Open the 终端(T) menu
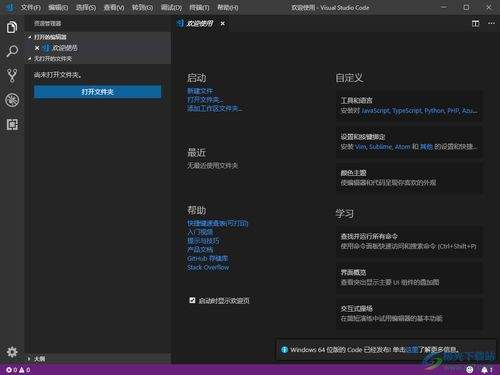 199,7
